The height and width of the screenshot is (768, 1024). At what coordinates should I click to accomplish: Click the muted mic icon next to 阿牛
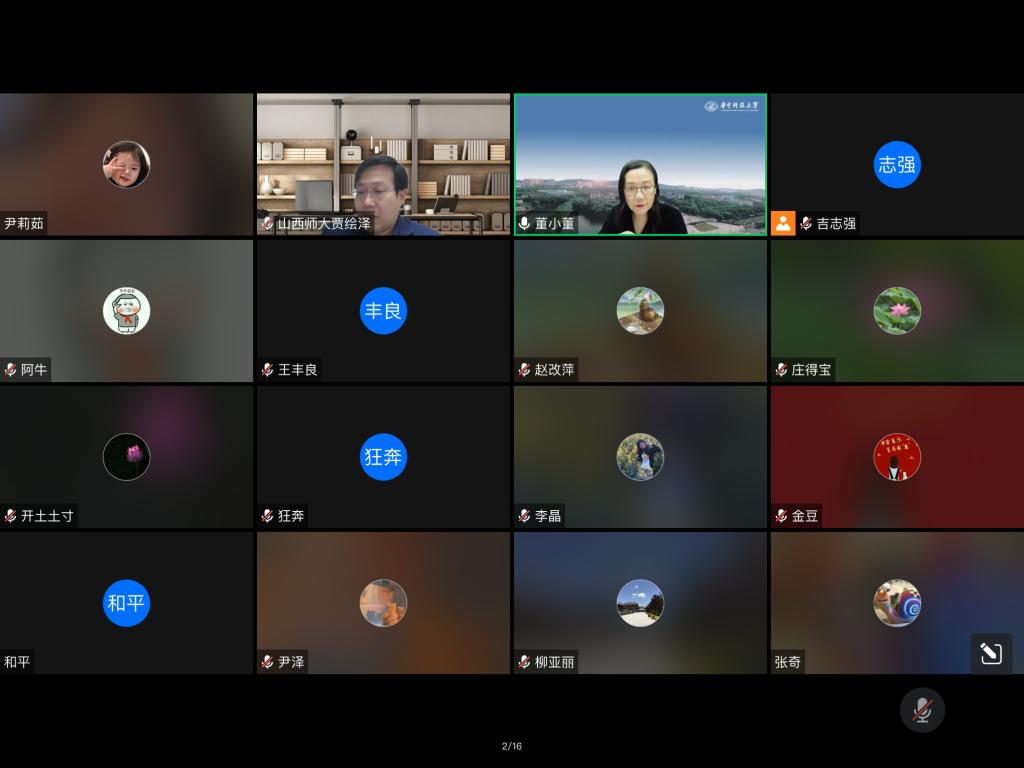click(10, 370)
